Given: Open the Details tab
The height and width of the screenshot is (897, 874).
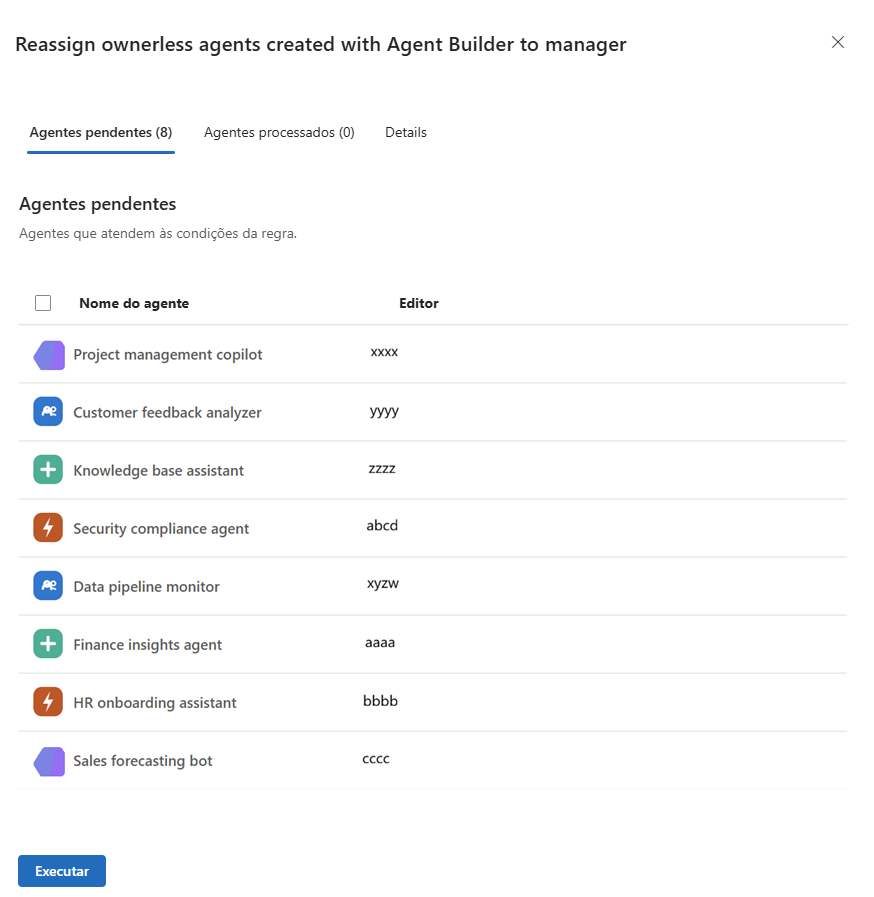Looking at the screenshot, I should [406, 133].
